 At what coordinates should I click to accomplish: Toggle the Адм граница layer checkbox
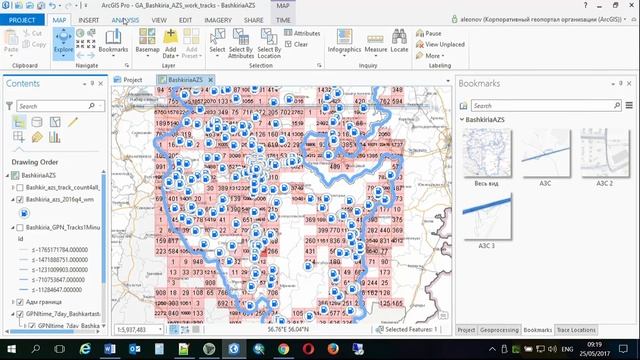pos(20,302)
